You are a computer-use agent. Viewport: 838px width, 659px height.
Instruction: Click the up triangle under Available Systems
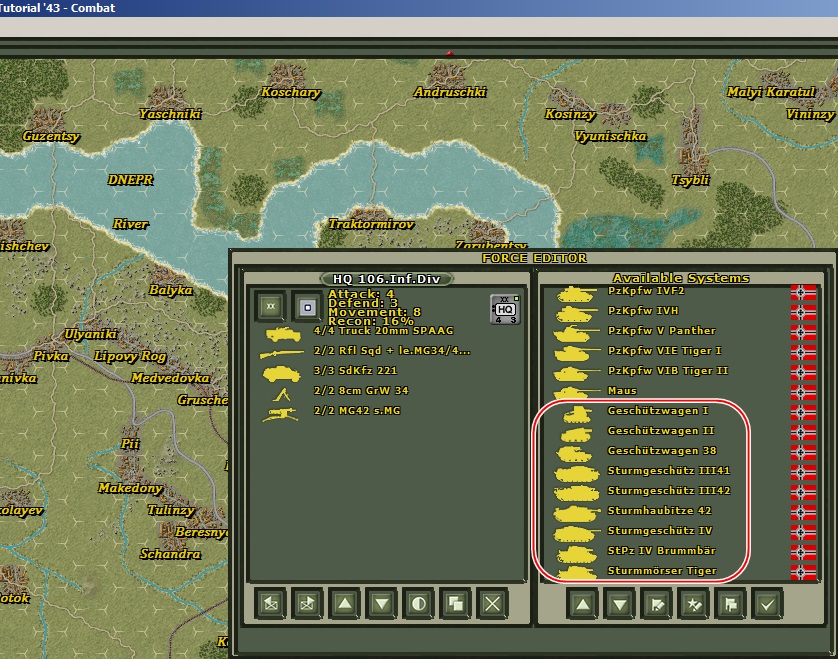click(583, 604)
